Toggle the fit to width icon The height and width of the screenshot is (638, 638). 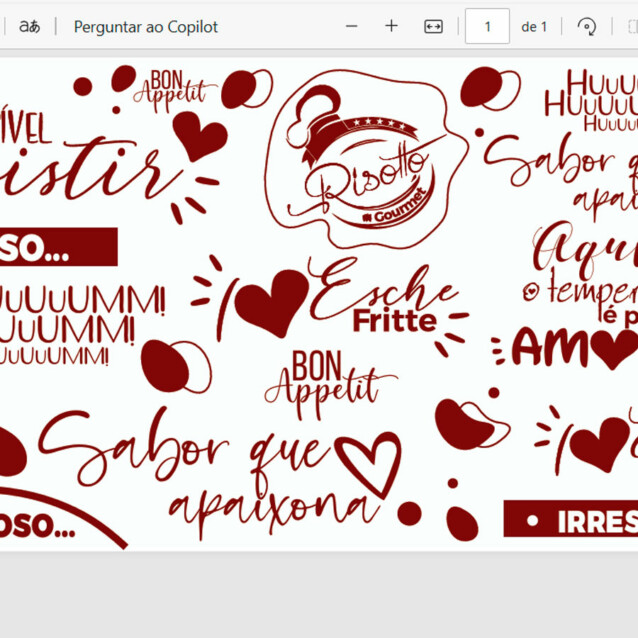pos(433,27)
